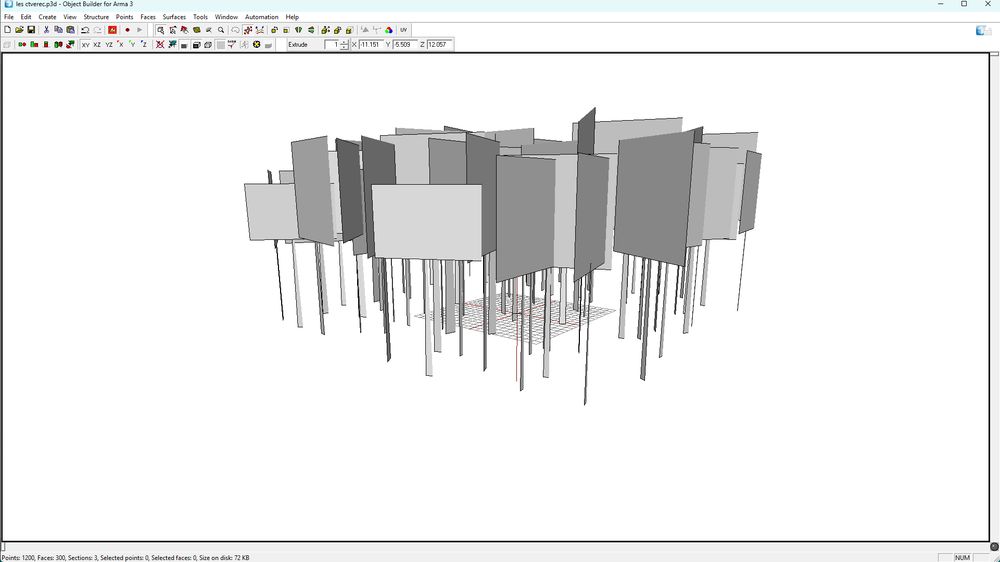Click the X coordinate input field
This screenshot has height=562, width=1000.
coord(371,45)
